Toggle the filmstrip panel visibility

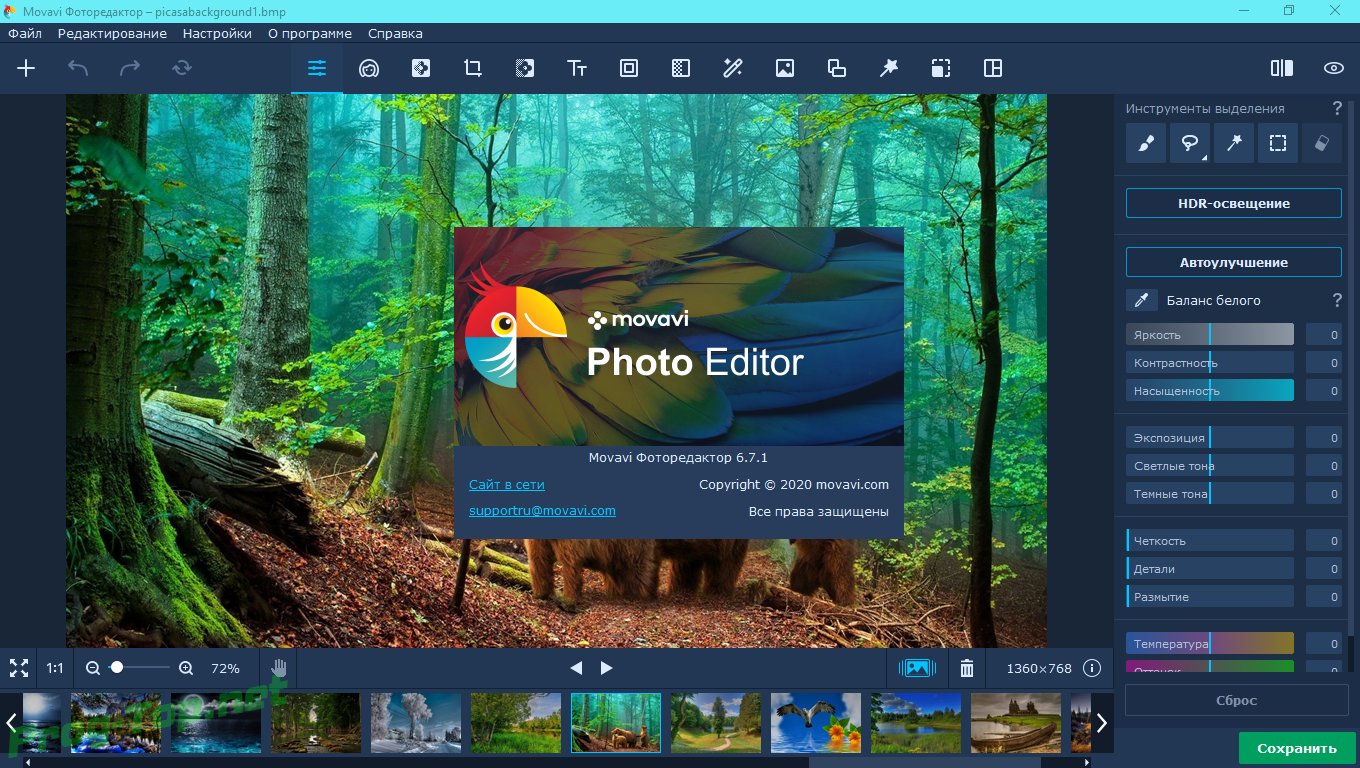[x=917, y=668]
